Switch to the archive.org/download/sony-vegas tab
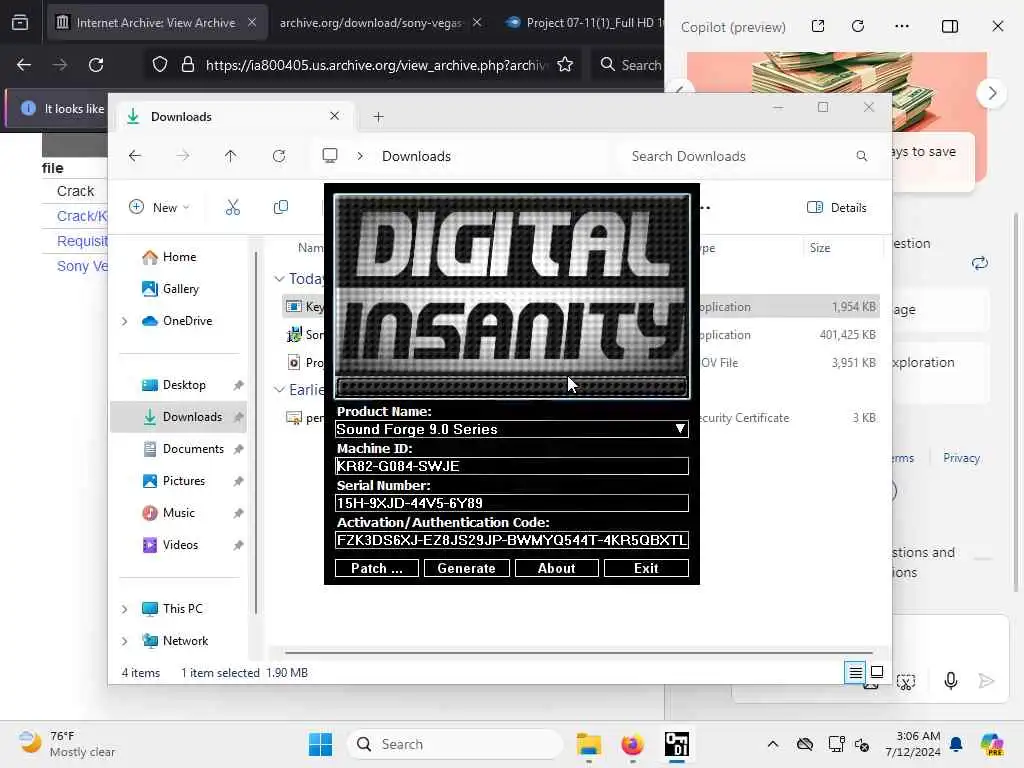 (x=370, y=23)
